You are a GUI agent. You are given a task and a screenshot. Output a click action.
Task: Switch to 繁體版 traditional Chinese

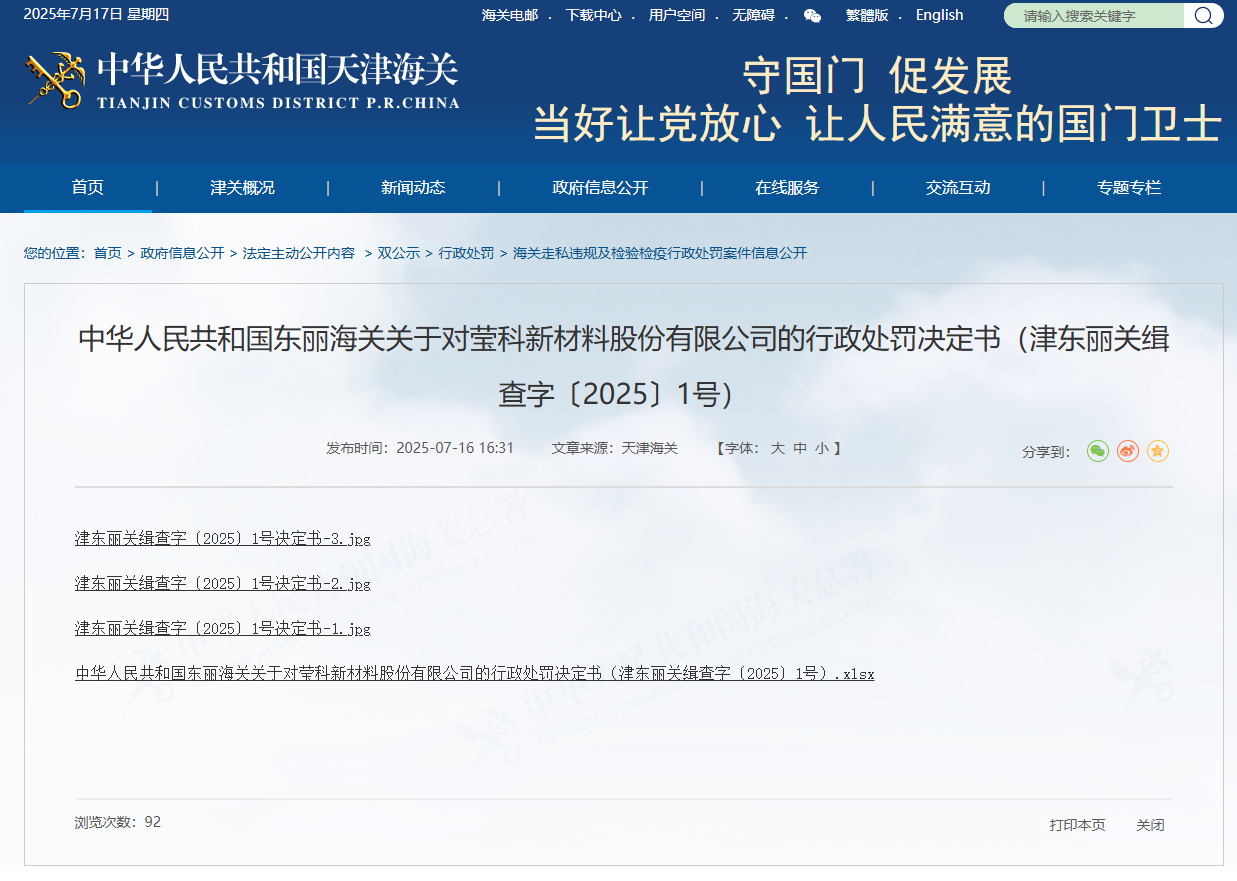867,15
